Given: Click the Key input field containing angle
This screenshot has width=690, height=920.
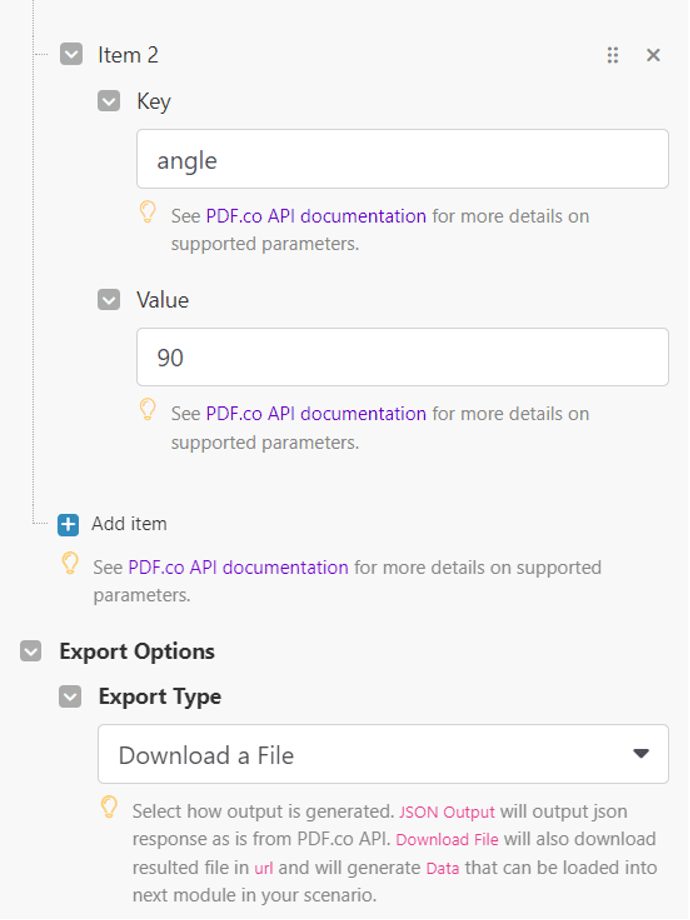Looking at the screenshot, I should point(402,159).
